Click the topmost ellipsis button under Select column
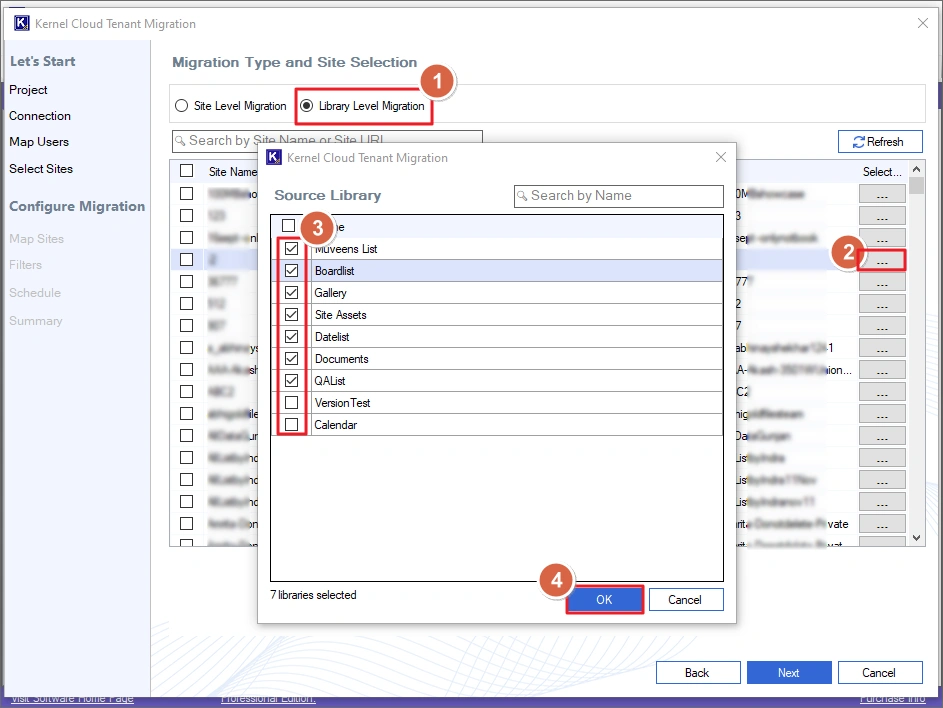Image resolution: width=943 pixels, height=708 pixels. [x=881, y=194]
